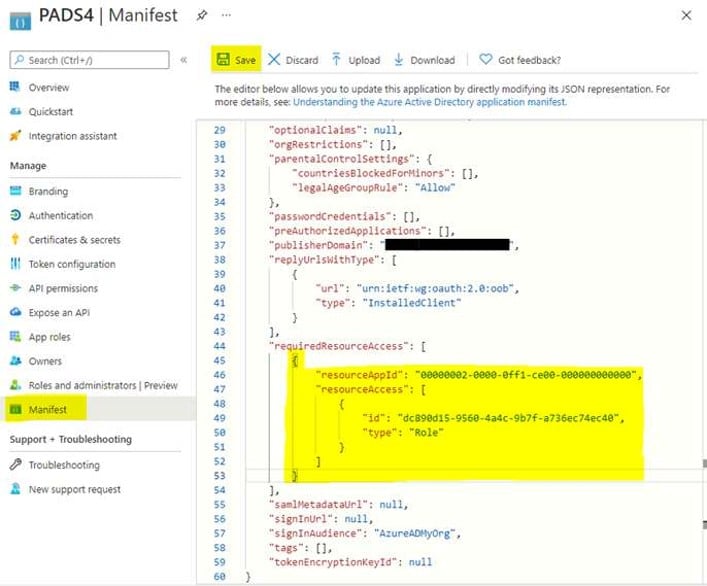Click the Roles and administrators icon
The image size is (707, 586).
(15, 385)
